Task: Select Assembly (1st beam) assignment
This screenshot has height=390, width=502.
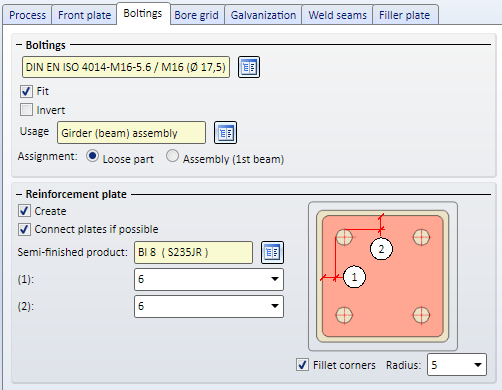Action: (172, 156)
